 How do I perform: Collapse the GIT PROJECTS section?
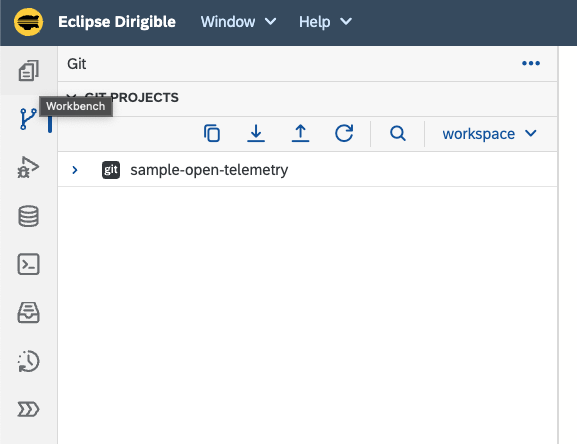72,97
